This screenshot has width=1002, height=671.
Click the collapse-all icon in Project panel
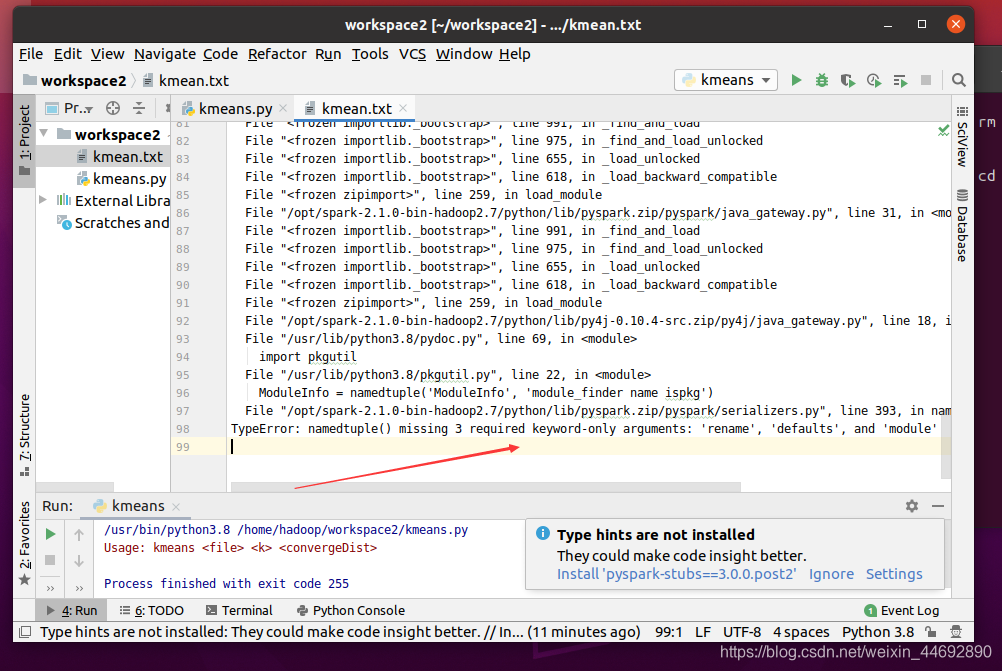139,109
